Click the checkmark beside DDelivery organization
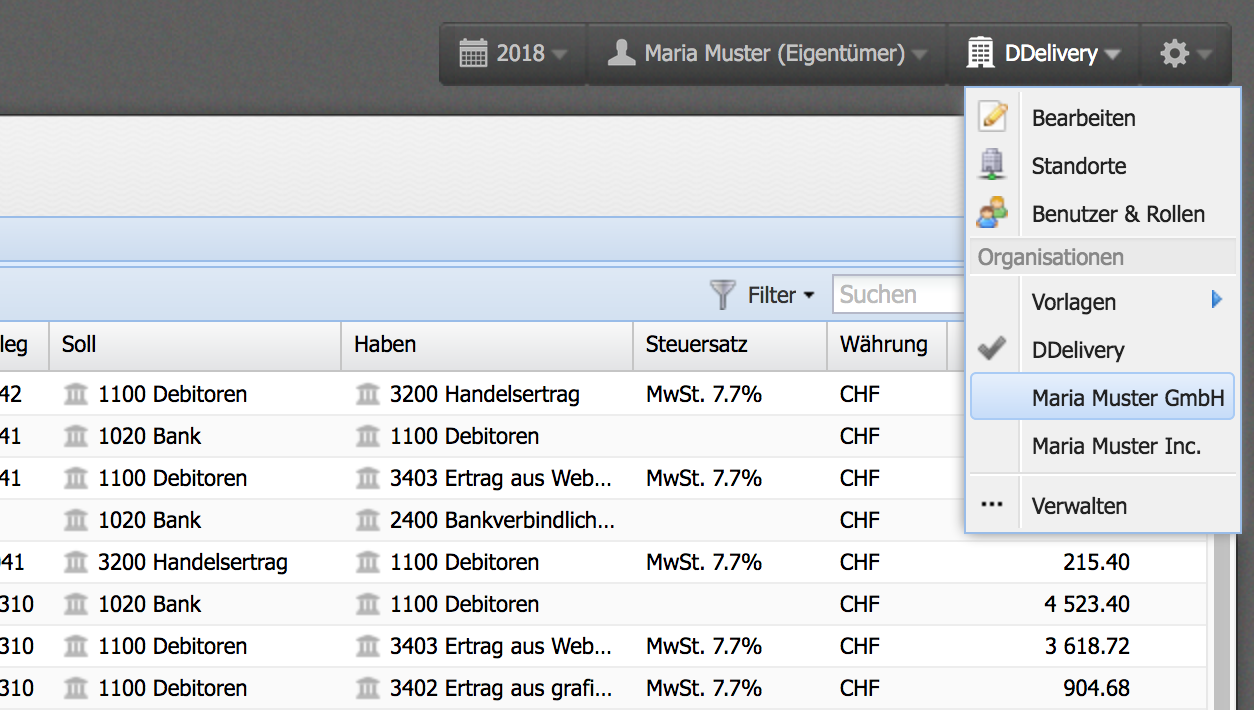 992,349
